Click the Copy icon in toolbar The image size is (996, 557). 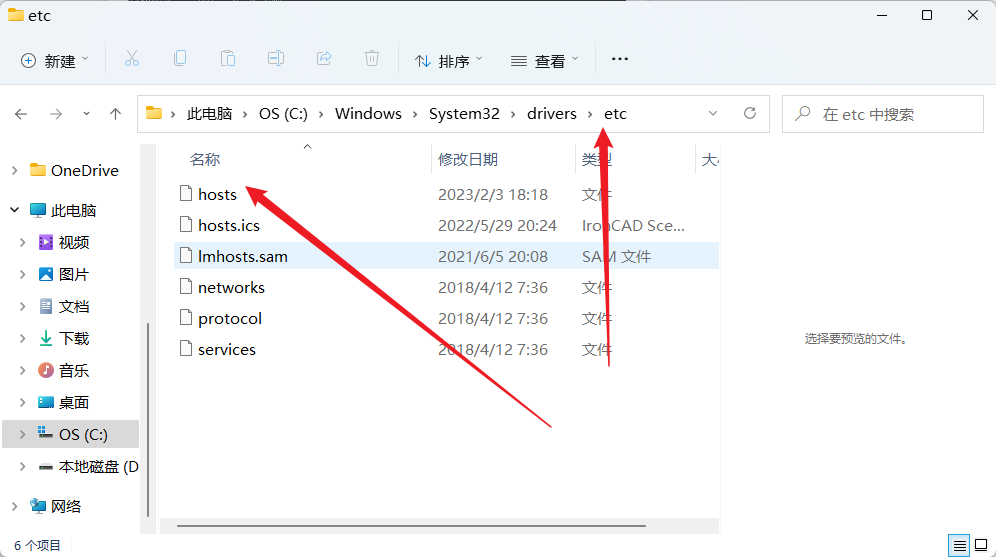coord(180,59)
